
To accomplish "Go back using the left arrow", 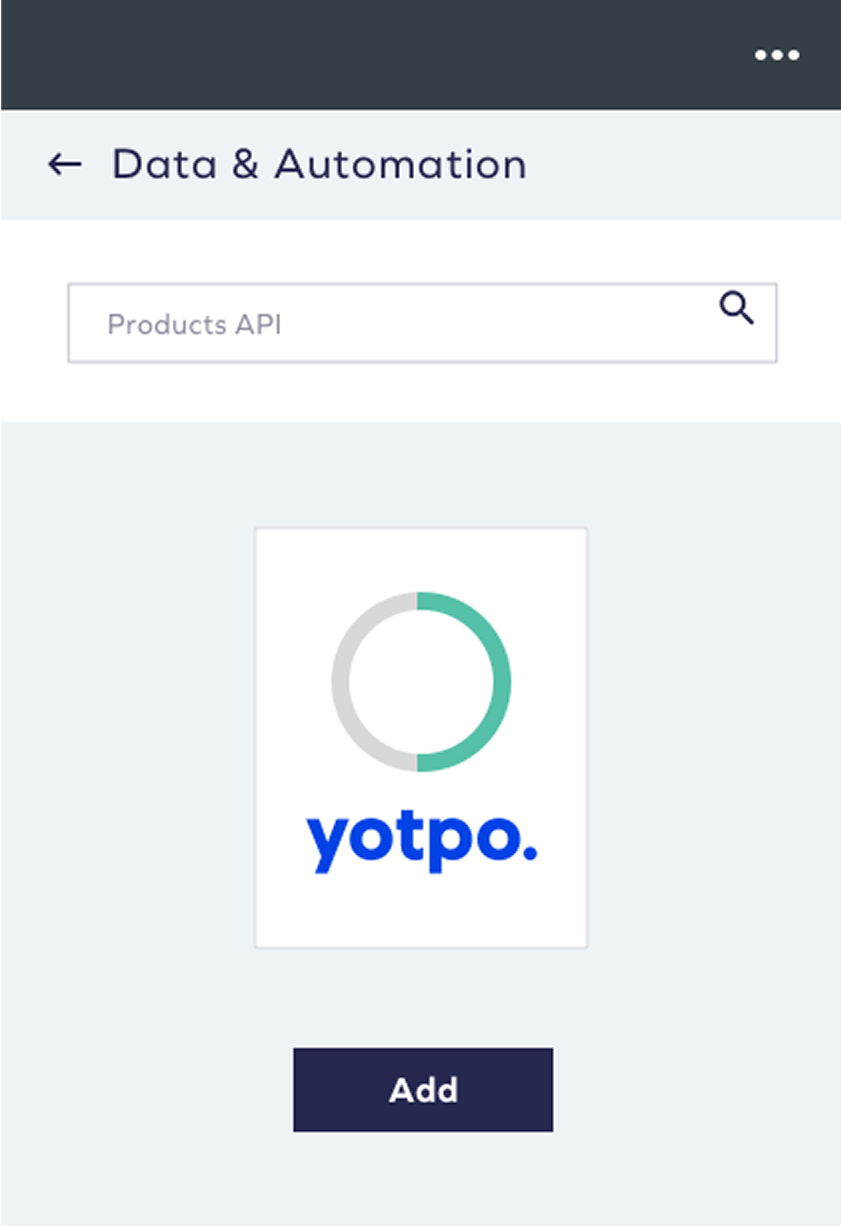I will click(65, 164).
